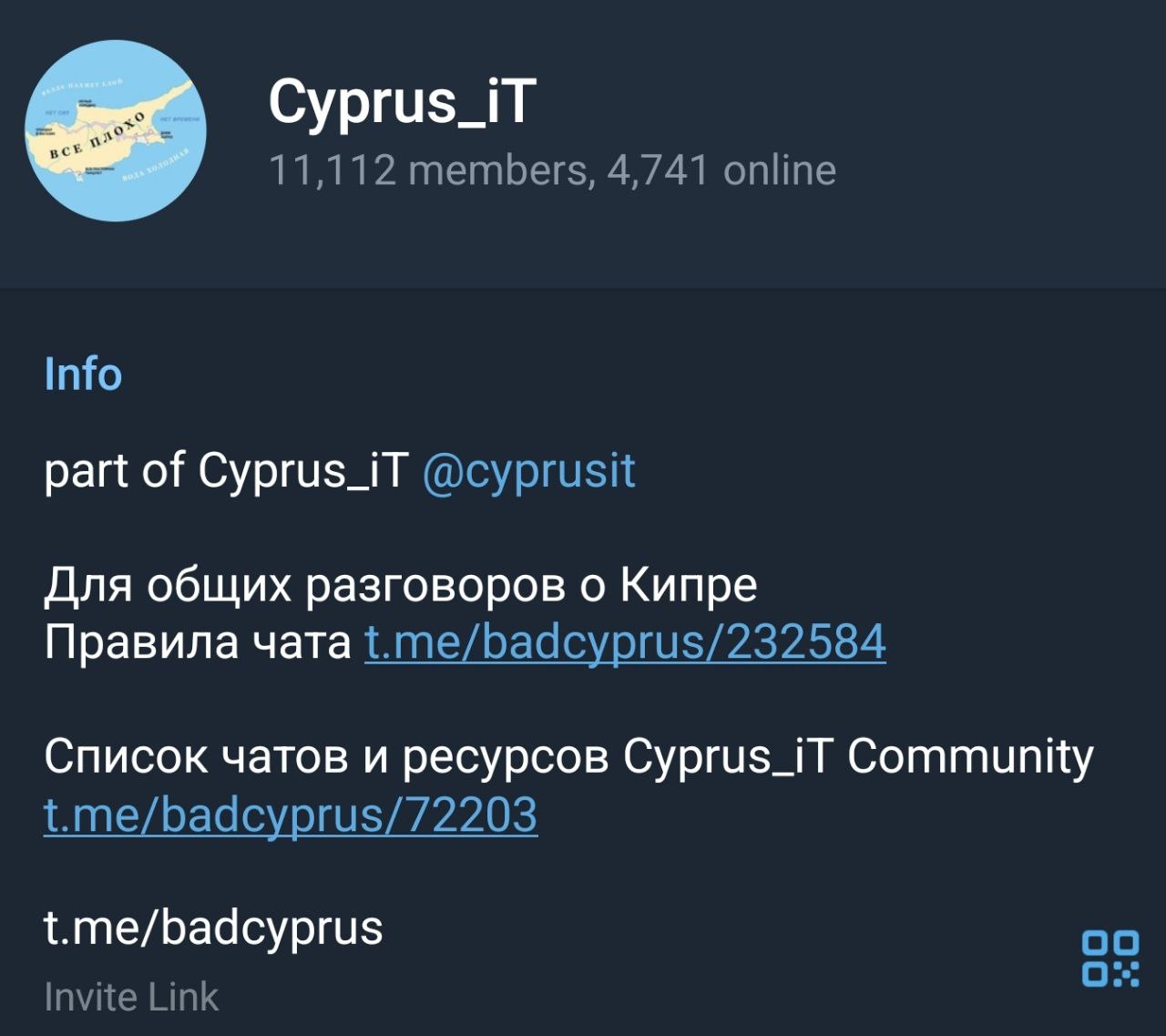Tap the 11,112 members count
The image size is (1166, 1036).
click(428, 170)
